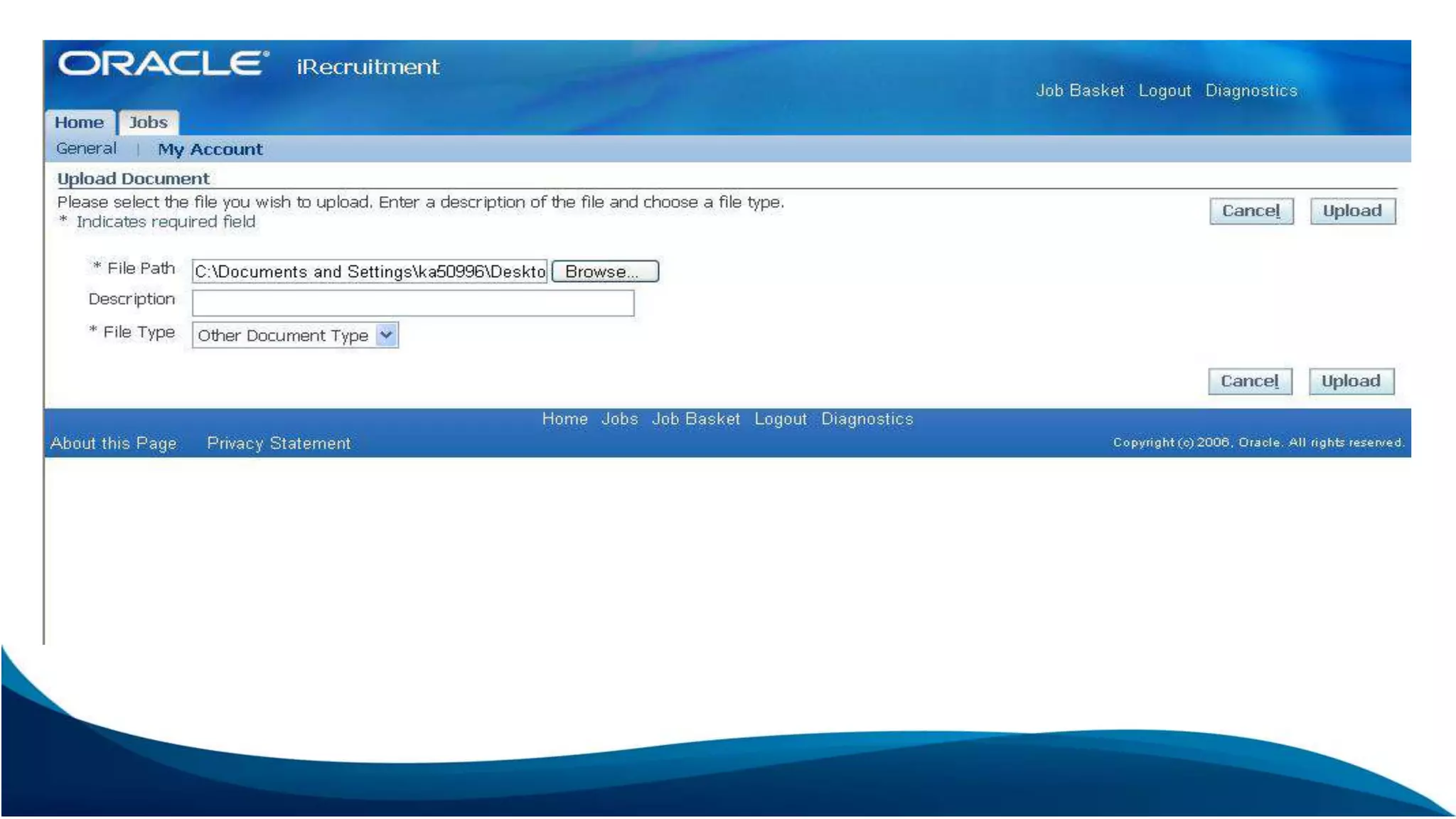Click Logout link in header

coord(1164,91)
